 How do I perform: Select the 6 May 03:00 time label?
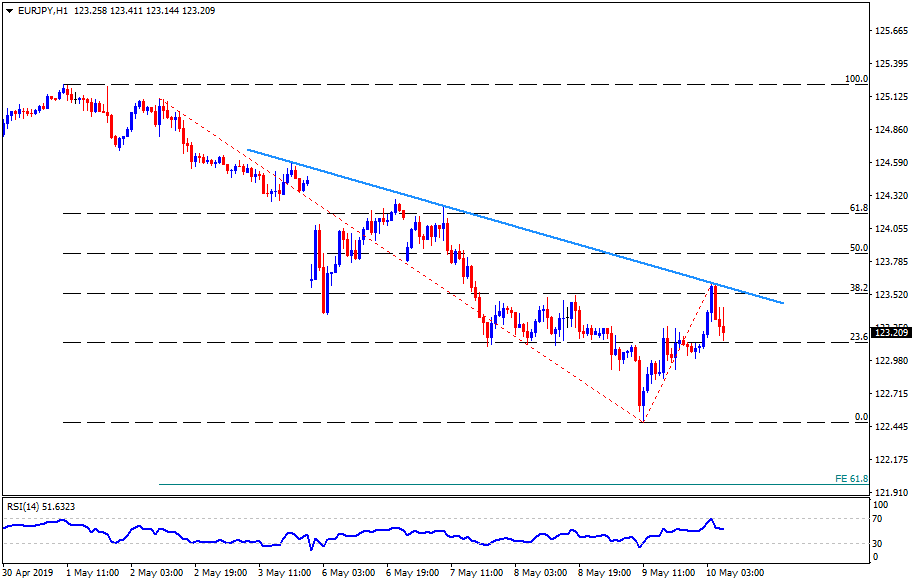(349, 573)
